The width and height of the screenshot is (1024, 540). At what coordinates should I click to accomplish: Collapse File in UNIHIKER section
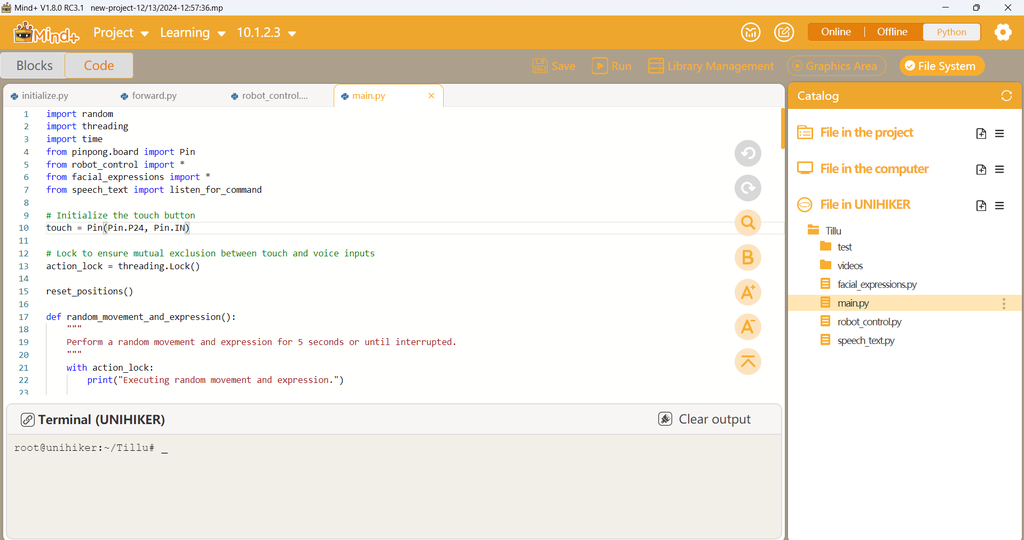(x=865, y=204)
